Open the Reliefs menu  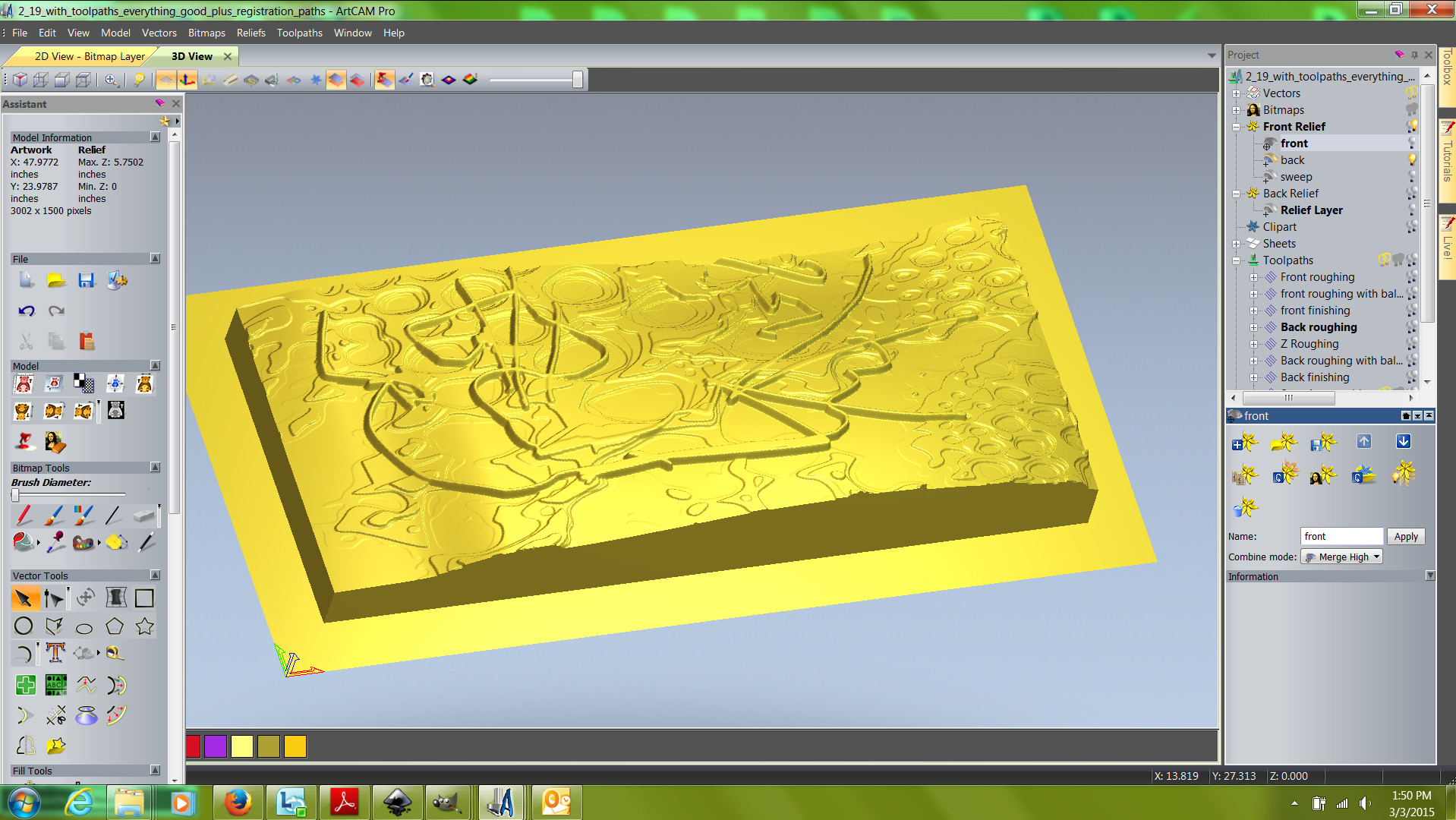(x=251, y=33)
